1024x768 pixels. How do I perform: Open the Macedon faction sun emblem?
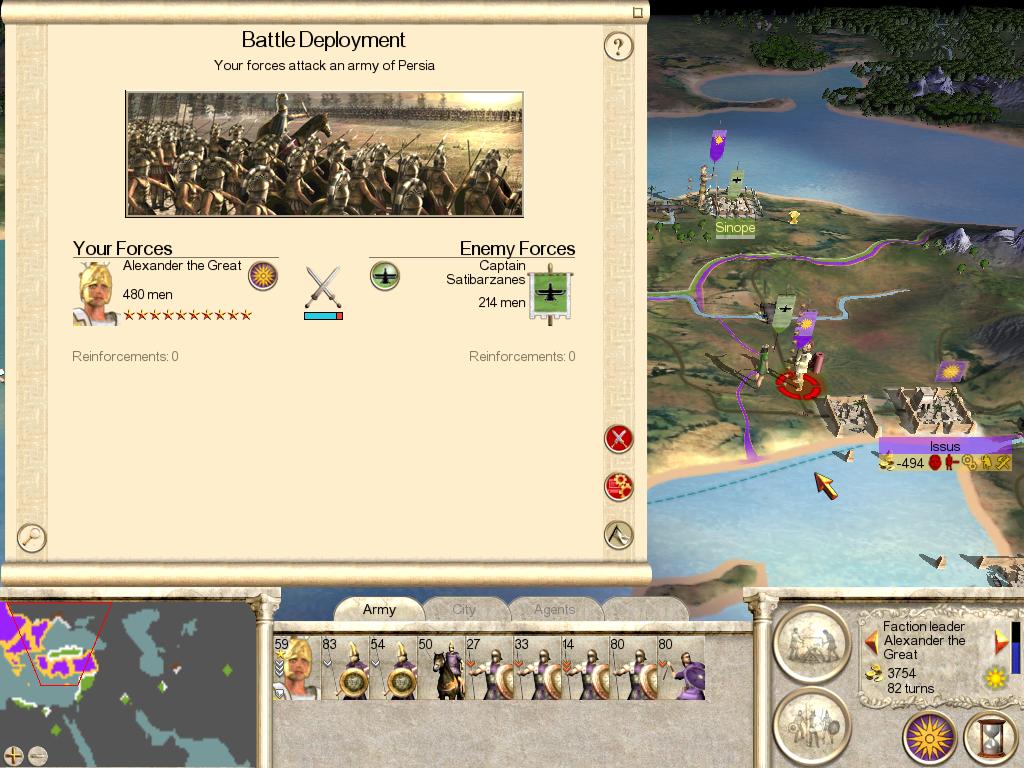coord(929,737)
